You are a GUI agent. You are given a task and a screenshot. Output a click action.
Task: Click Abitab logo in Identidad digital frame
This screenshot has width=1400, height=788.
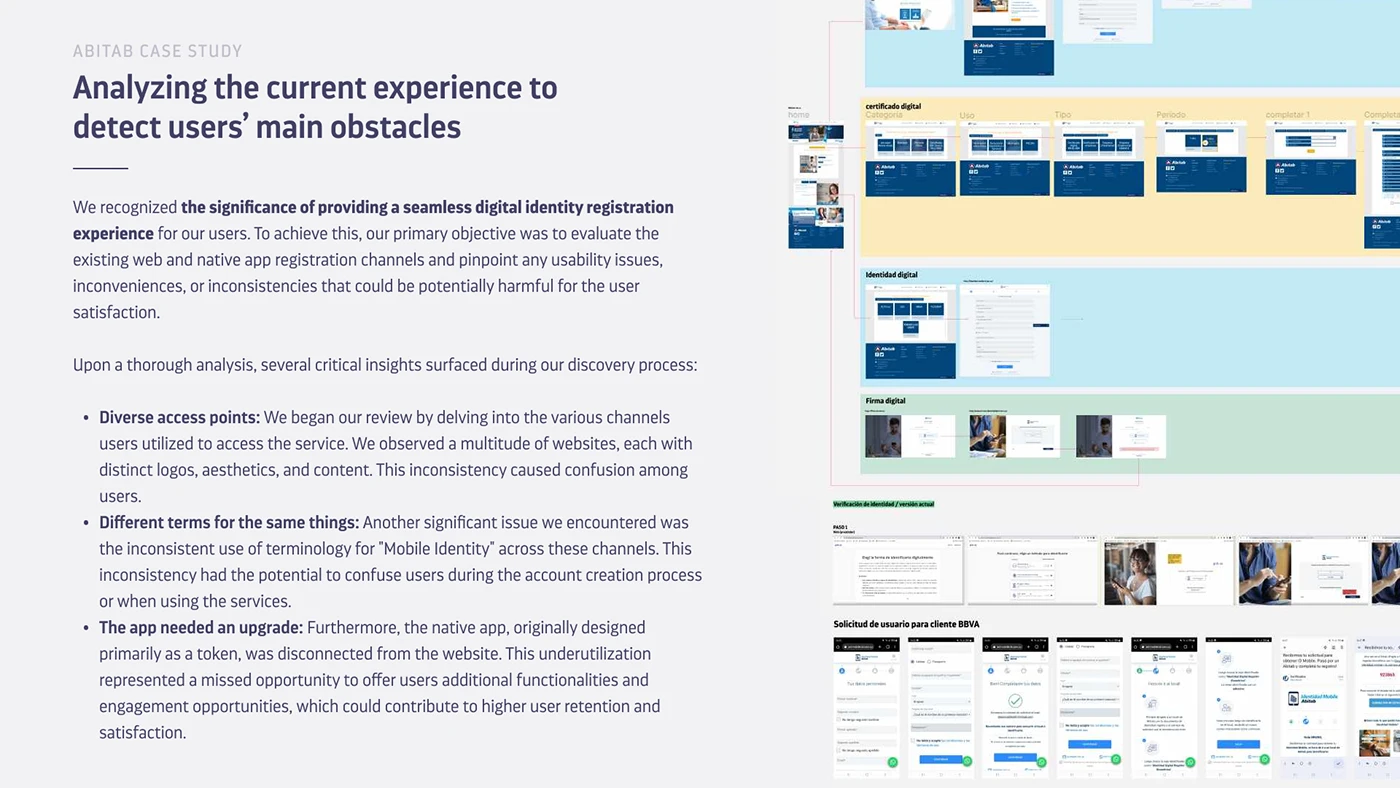tap(886, 349)
